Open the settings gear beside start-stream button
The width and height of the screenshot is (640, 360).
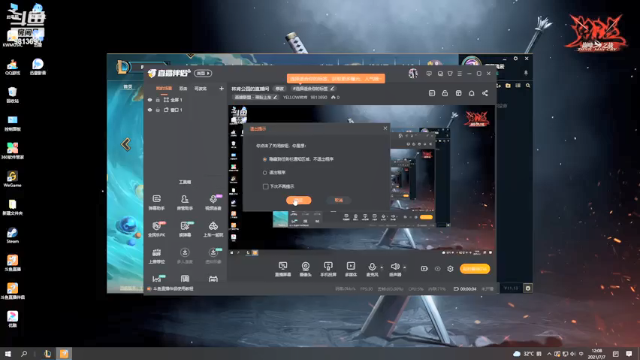450,269
